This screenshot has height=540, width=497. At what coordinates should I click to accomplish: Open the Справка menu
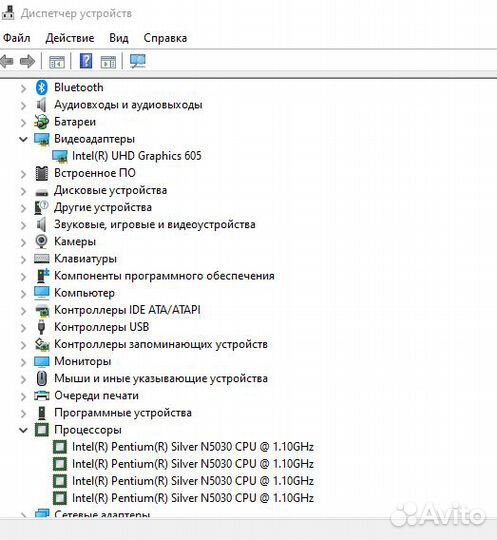165,38
